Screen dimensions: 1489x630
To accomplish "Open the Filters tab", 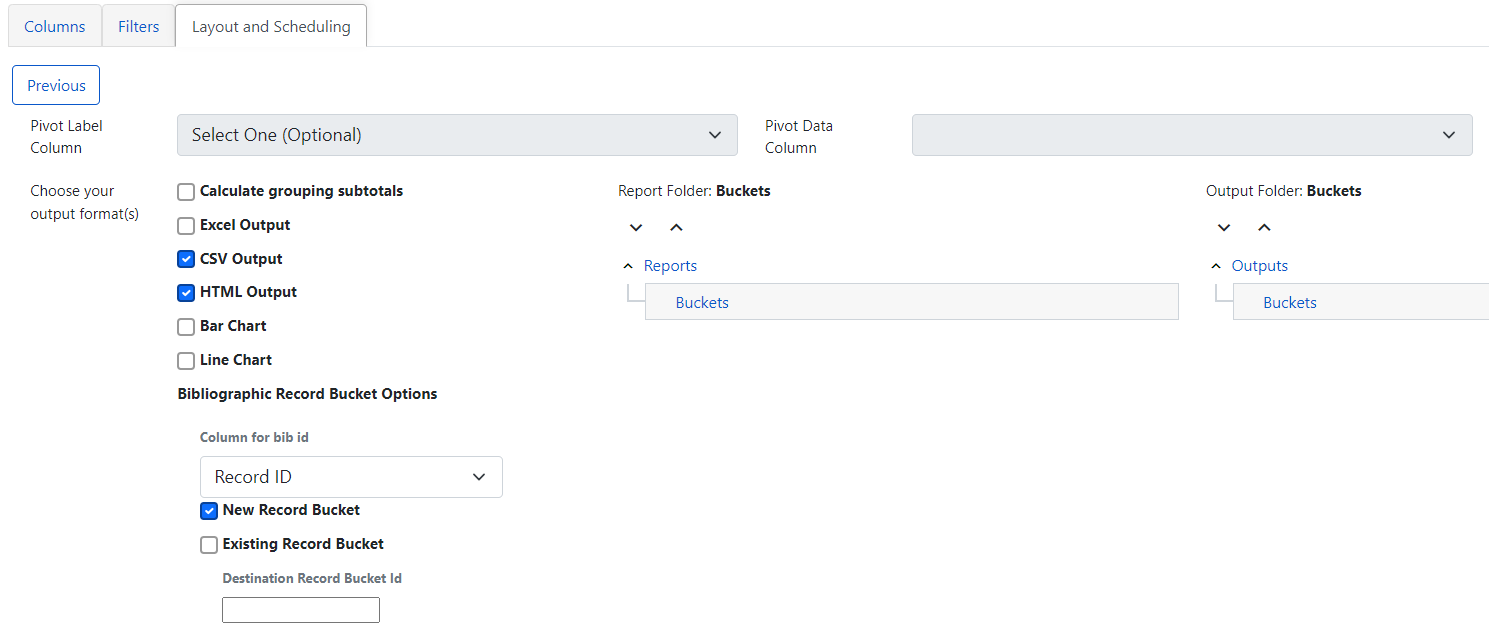I will [x=138, y=25].
